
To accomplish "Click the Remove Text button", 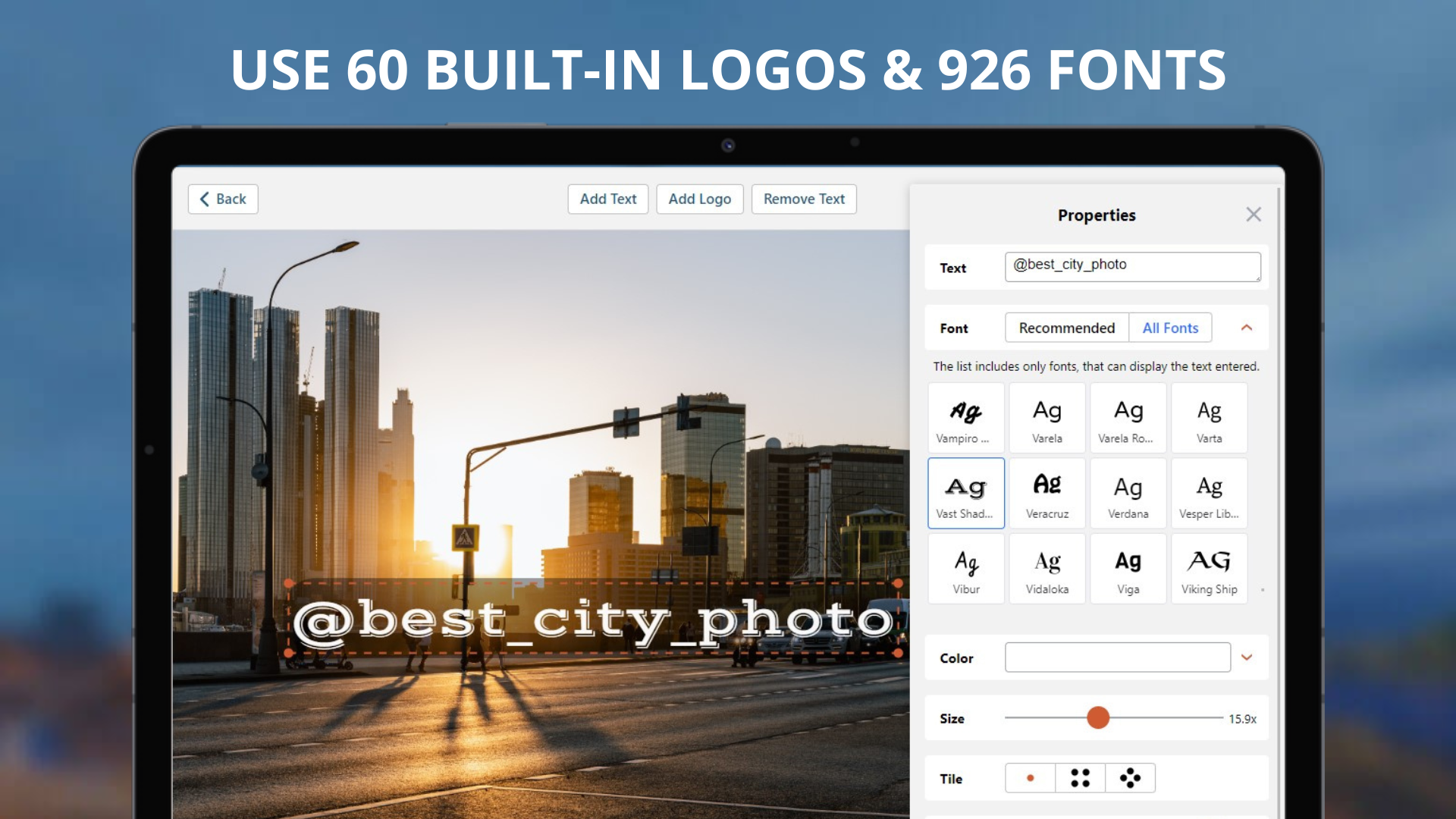I will [x=804, y=199].
